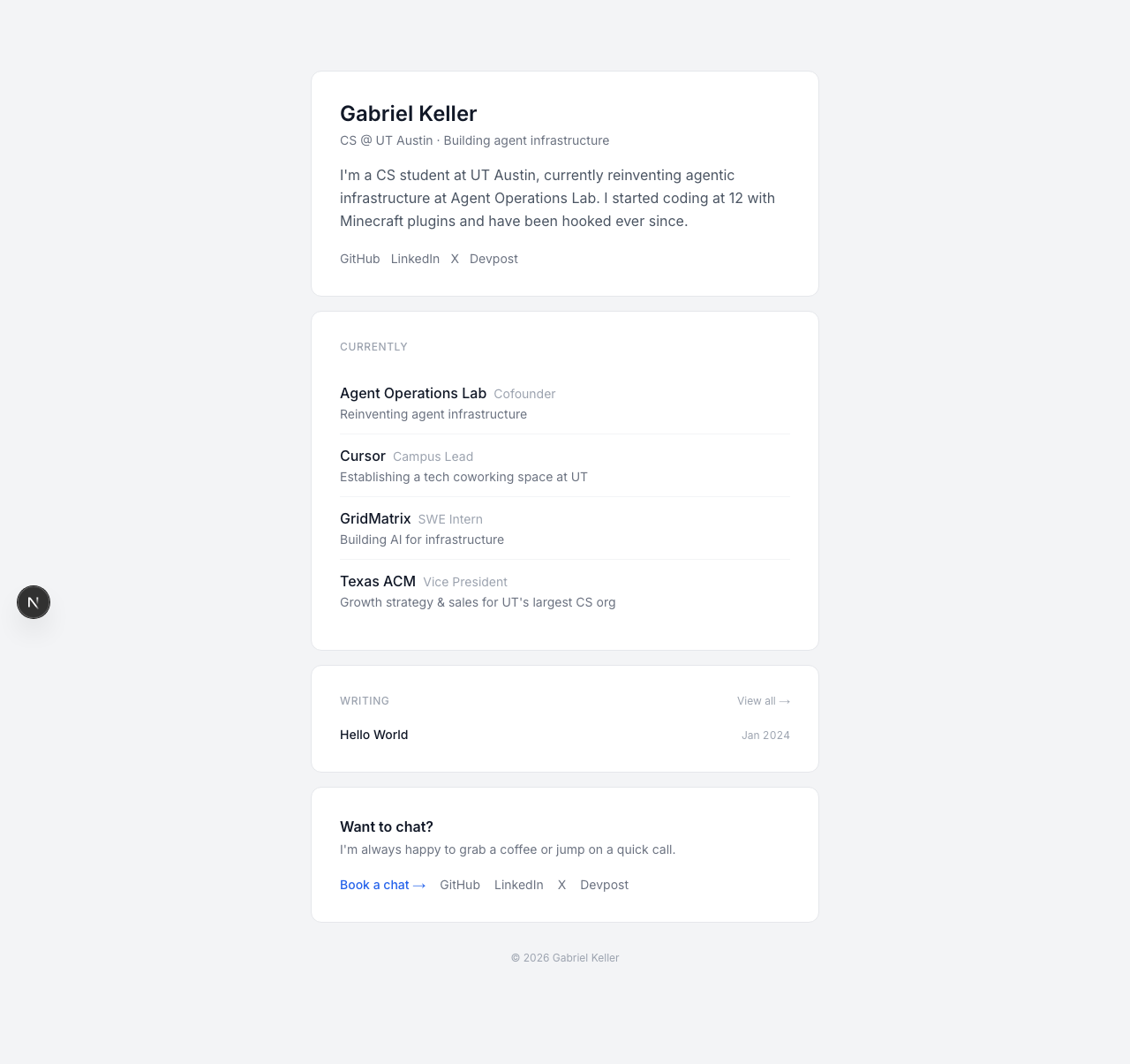The image size is (1130, 1064).
Task: Select the GridMatrix SWE Intern entry
Action: pos(375,519)
